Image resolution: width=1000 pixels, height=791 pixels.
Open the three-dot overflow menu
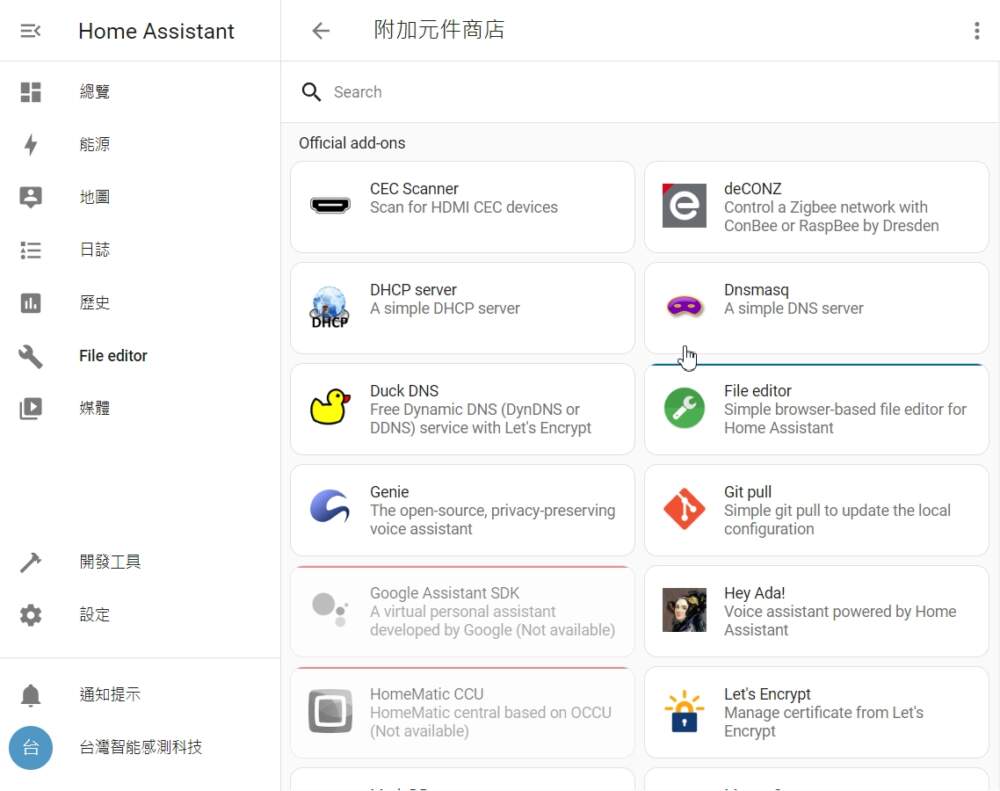pos(976,31)
